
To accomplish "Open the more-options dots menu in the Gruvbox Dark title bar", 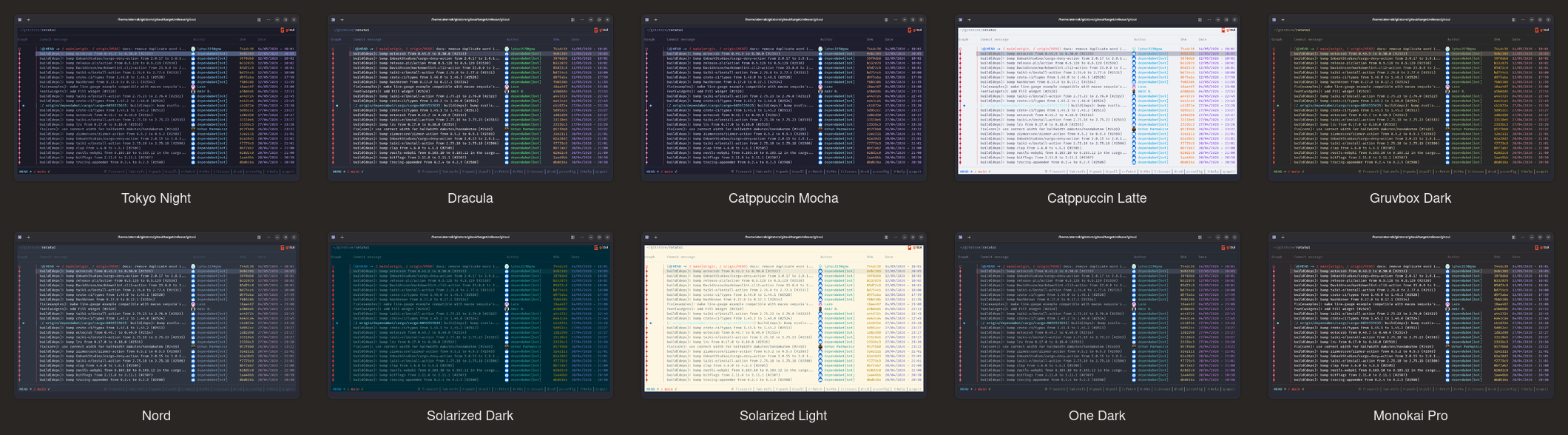I will click(x=1523, y=20).
